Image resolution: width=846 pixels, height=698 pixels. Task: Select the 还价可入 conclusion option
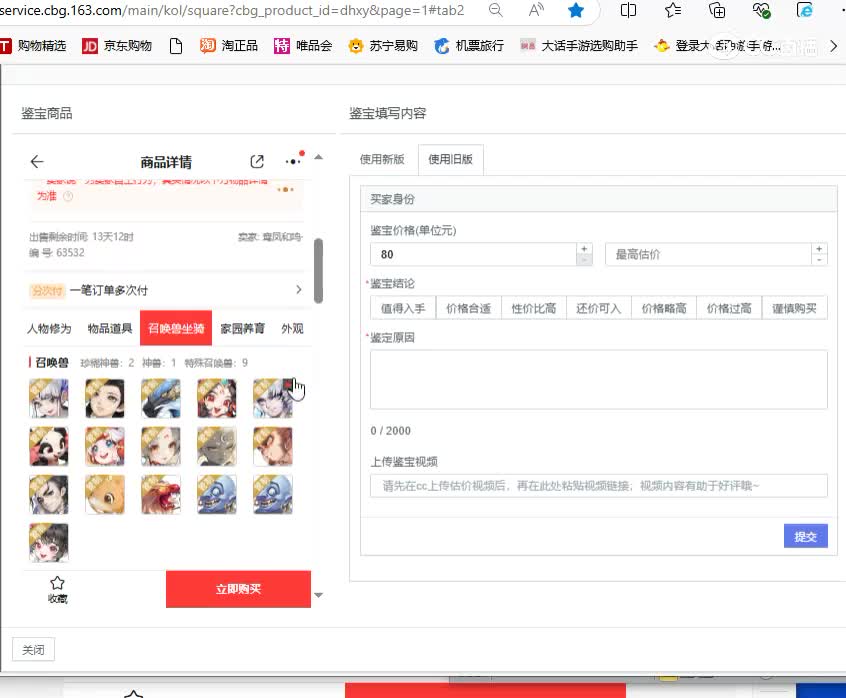(x=599, y=308)
